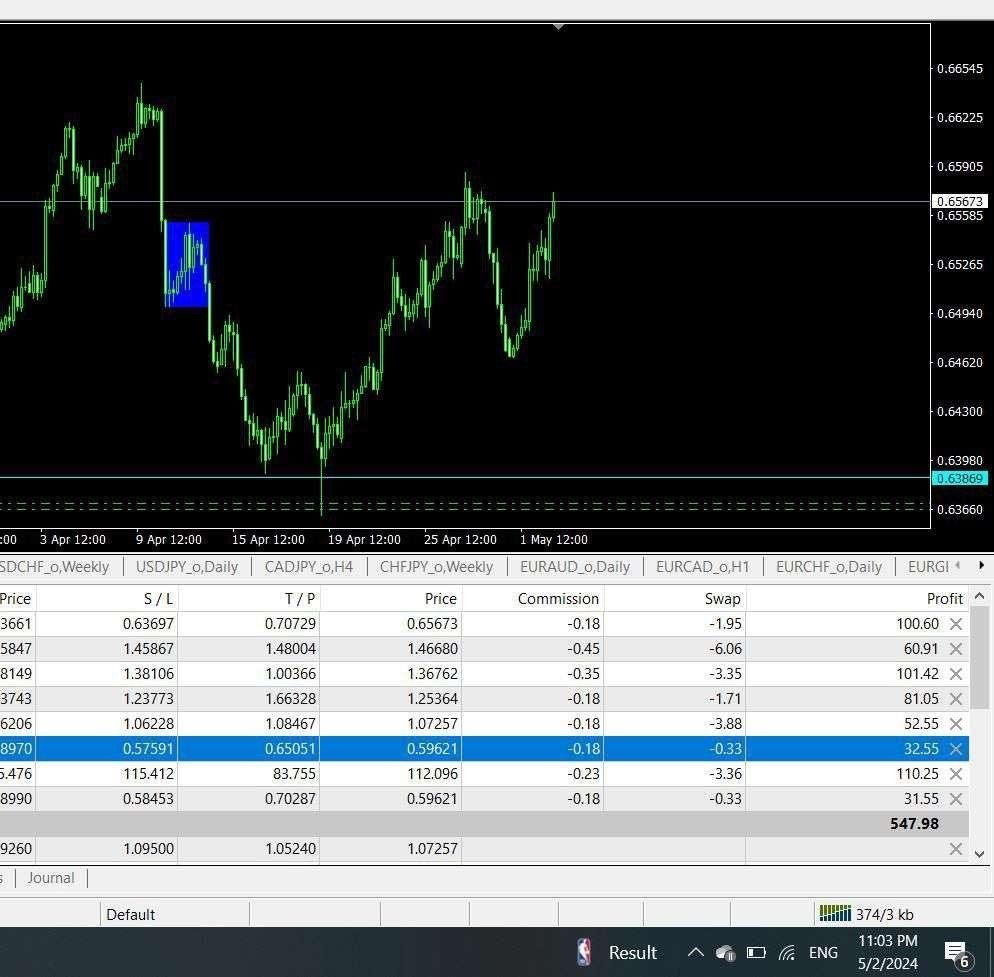Open the ENG language input indicator
The height and width of the screenshot is (977, 994).
pyautogui.click(x=823, y=952)
